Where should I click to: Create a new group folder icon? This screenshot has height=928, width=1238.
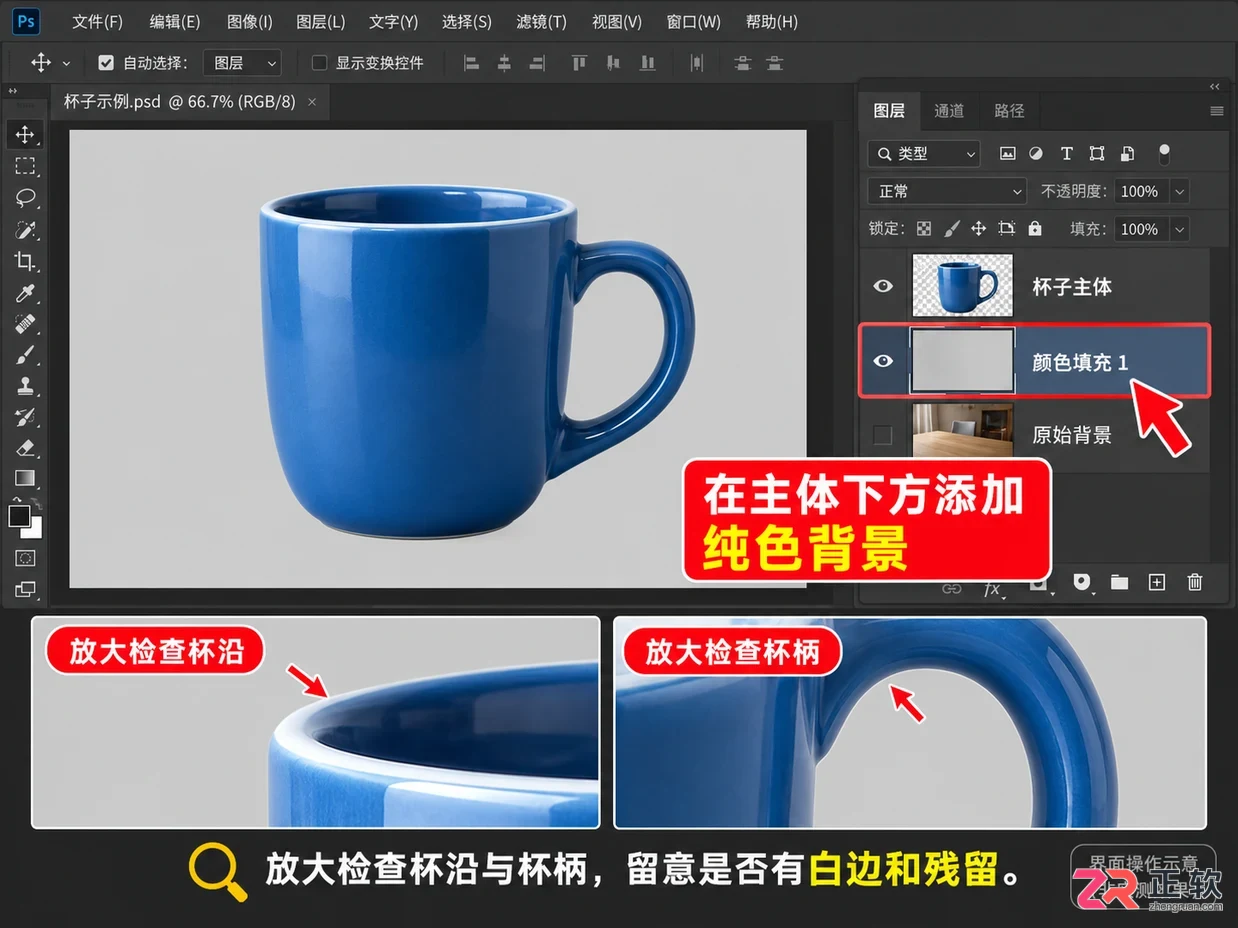[x=1119, y=582]
